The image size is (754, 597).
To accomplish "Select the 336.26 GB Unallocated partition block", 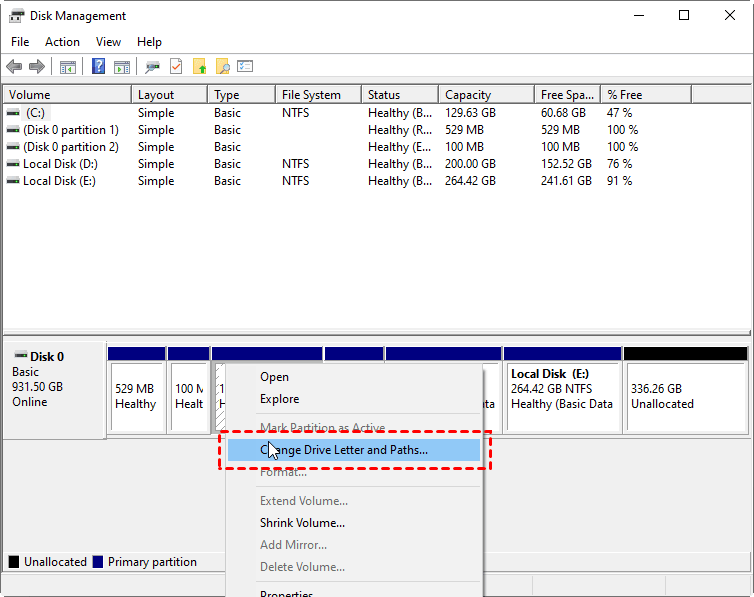I will [685, 396].
